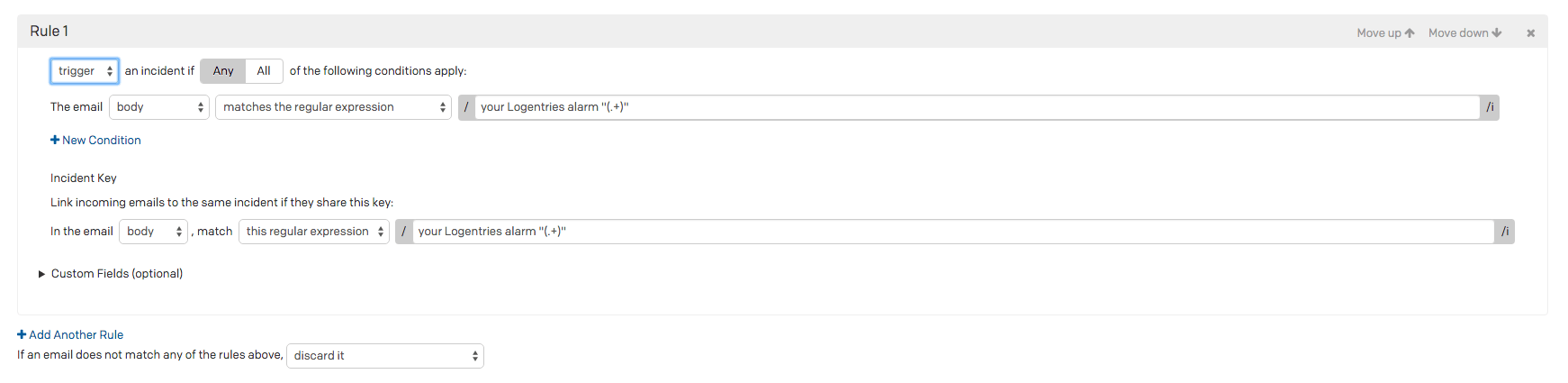Open the trigger action dropdown
The image size is (1568, 383).
(x=85, y=71)
